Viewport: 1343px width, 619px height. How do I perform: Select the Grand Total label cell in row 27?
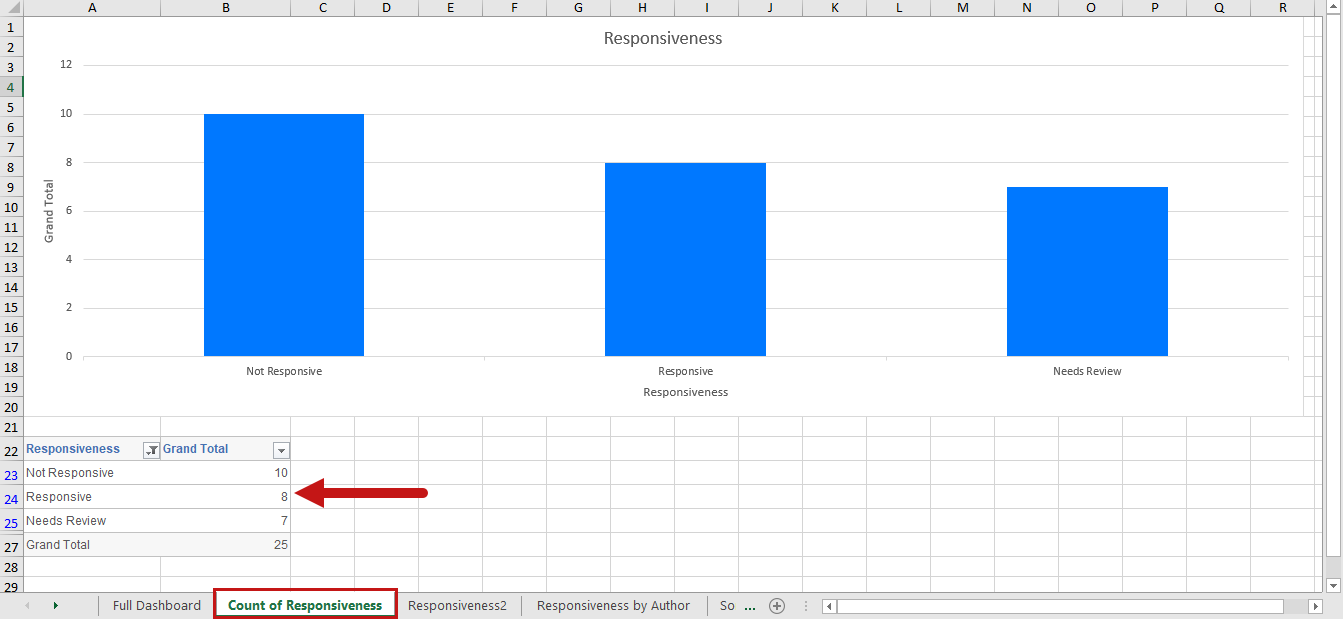(x=92, y=545)
